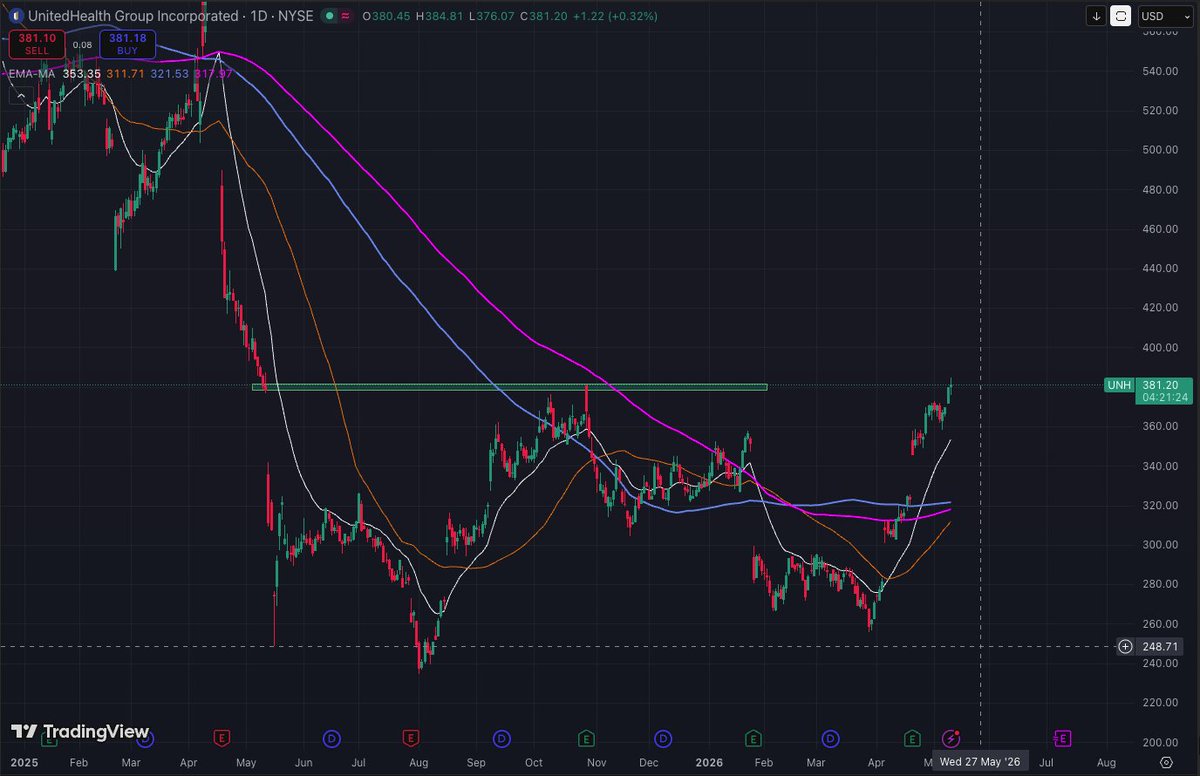
Task: Click the down-arrow button beside USD
Action: point(1097,16)
